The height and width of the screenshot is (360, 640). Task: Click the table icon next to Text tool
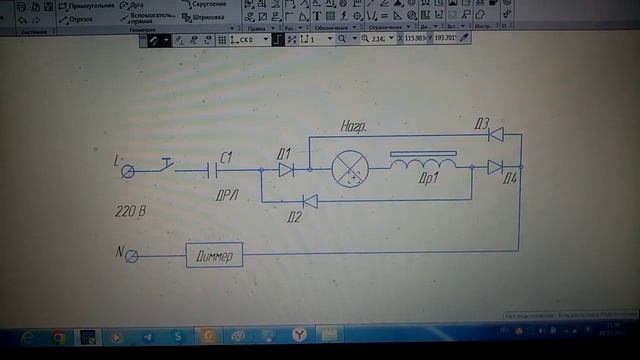coord(330,16)
